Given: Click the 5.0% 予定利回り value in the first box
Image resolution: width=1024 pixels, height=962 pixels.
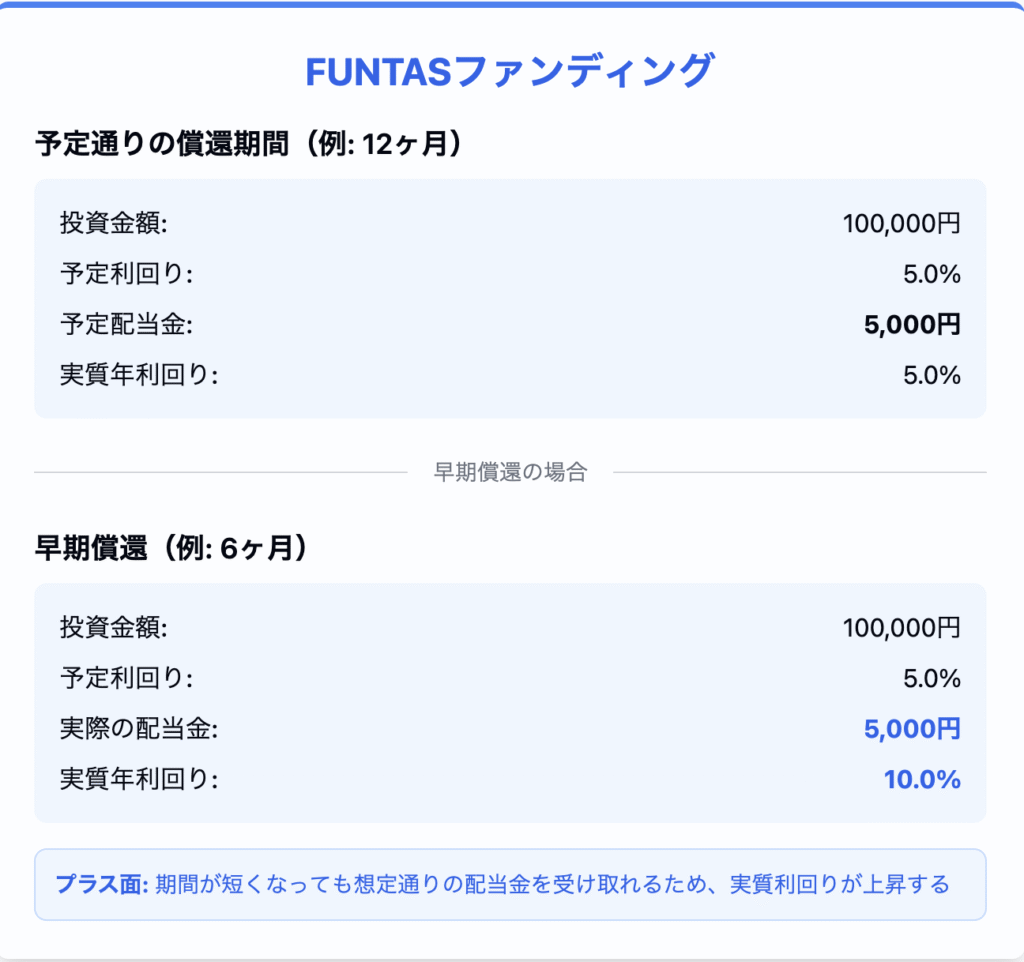Looking at the screenshot, I should click(932, 274).
